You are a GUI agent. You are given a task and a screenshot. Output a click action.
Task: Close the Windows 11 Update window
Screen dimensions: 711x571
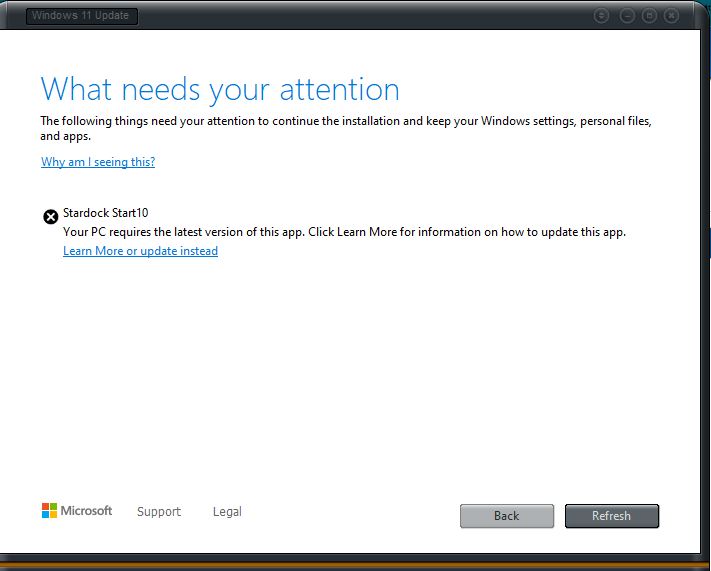[x=672, y=16]
